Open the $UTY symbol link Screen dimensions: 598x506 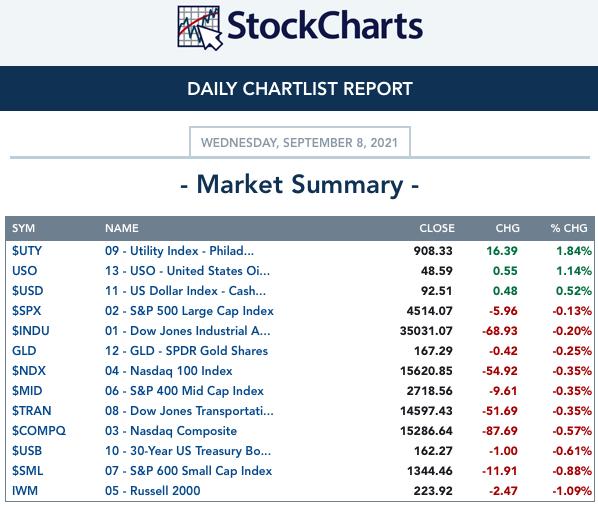click(x=27, y=251)
